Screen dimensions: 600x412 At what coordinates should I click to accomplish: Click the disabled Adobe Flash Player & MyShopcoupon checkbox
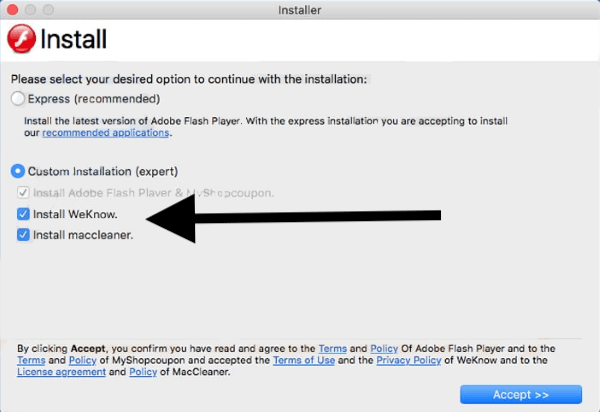click(23, 192)
